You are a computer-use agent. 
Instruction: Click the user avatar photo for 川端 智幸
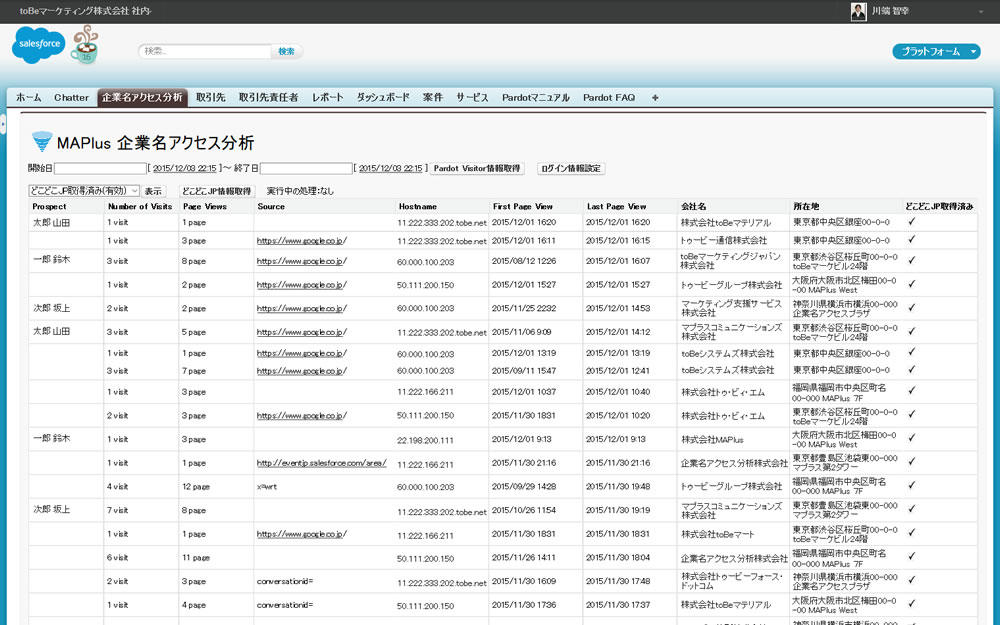pyautogui.click(x=858, y=11)
